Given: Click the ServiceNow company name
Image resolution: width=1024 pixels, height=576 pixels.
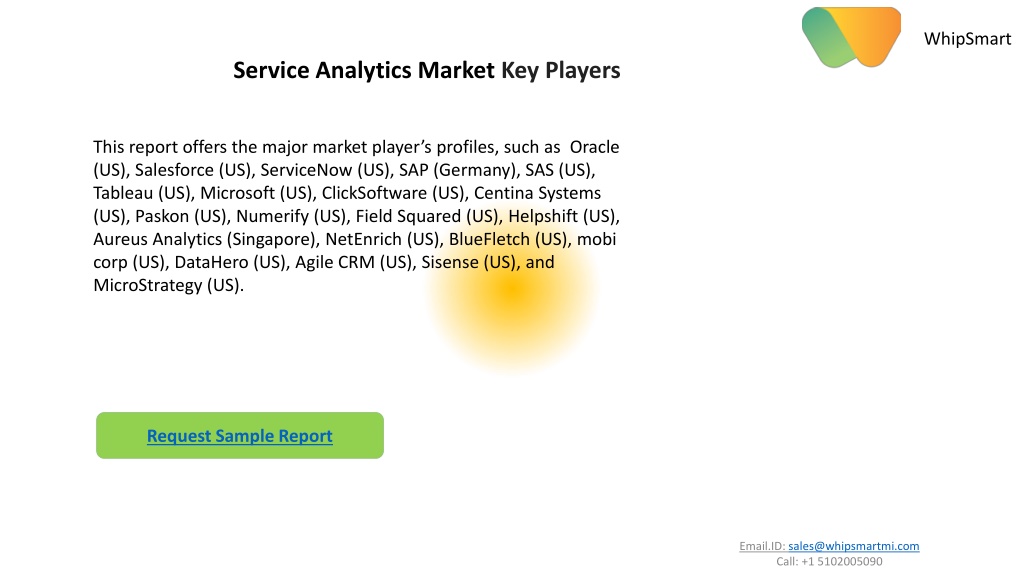Looking at the screenshot, I should (x=306, y=170).
